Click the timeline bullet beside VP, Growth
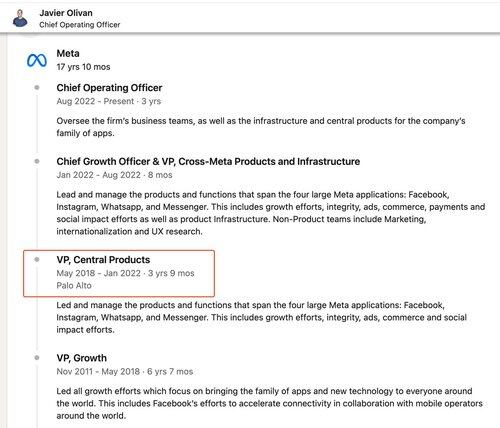 37,358
